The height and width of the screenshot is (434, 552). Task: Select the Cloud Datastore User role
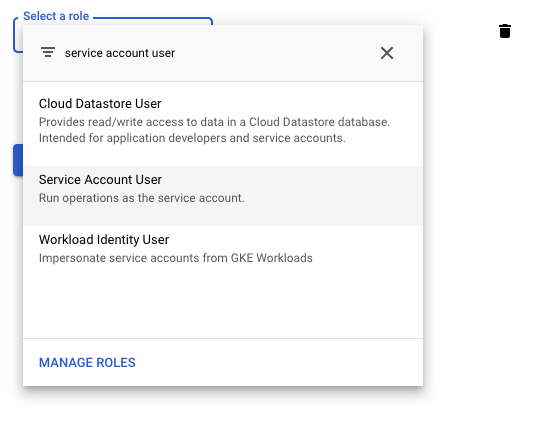(x=223, y=121)
